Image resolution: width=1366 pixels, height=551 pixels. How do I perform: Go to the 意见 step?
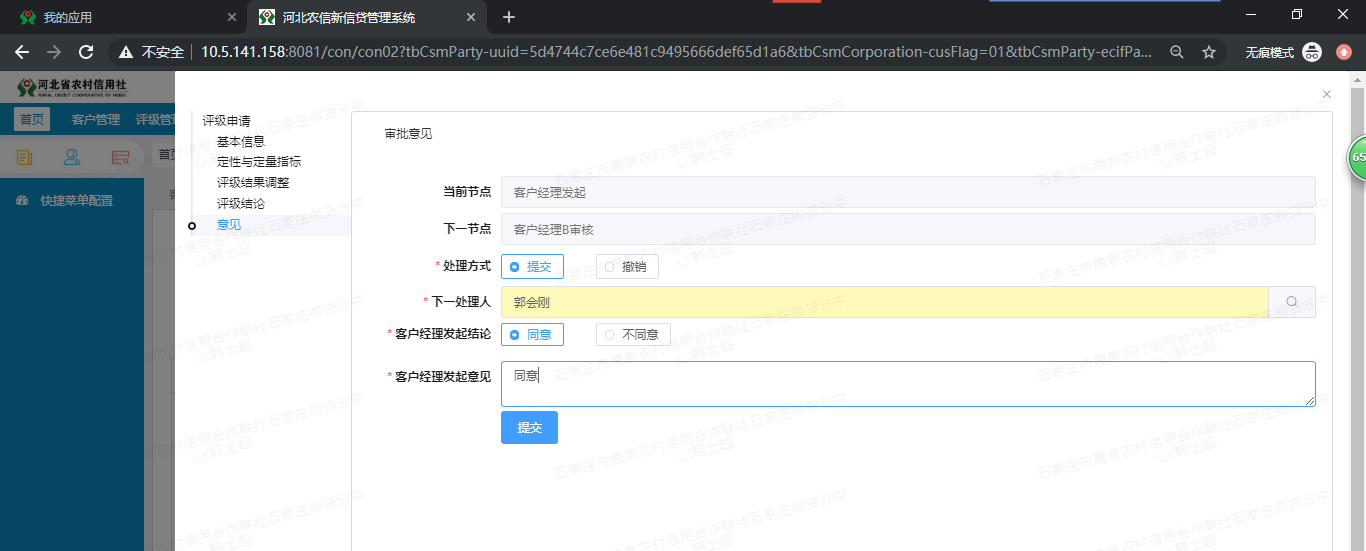tap(229, 224)
